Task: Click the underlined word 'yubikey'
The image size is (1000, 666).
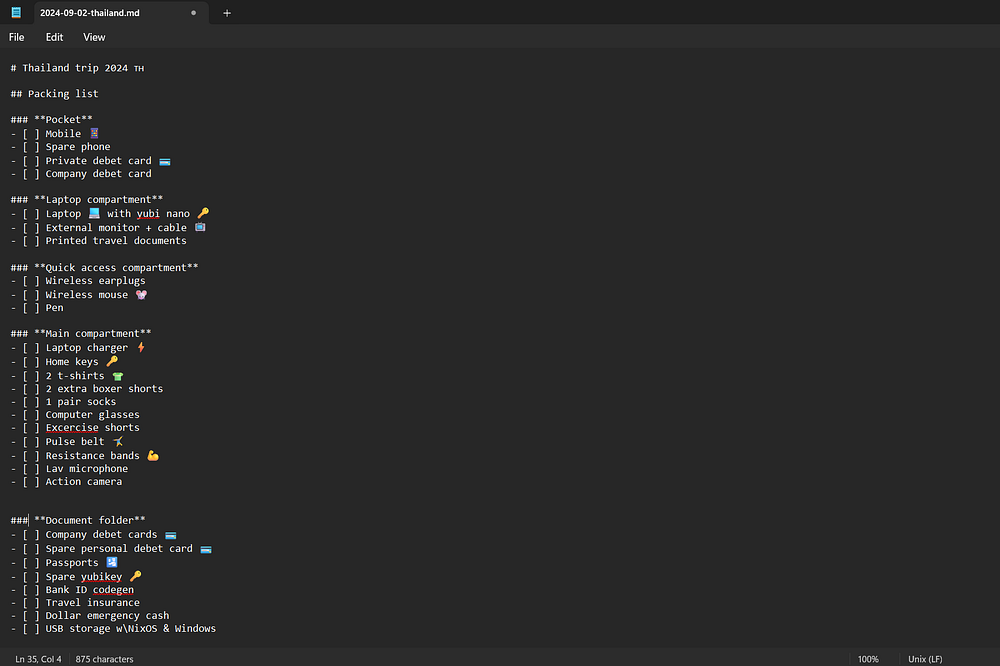Action: point(101,577)
